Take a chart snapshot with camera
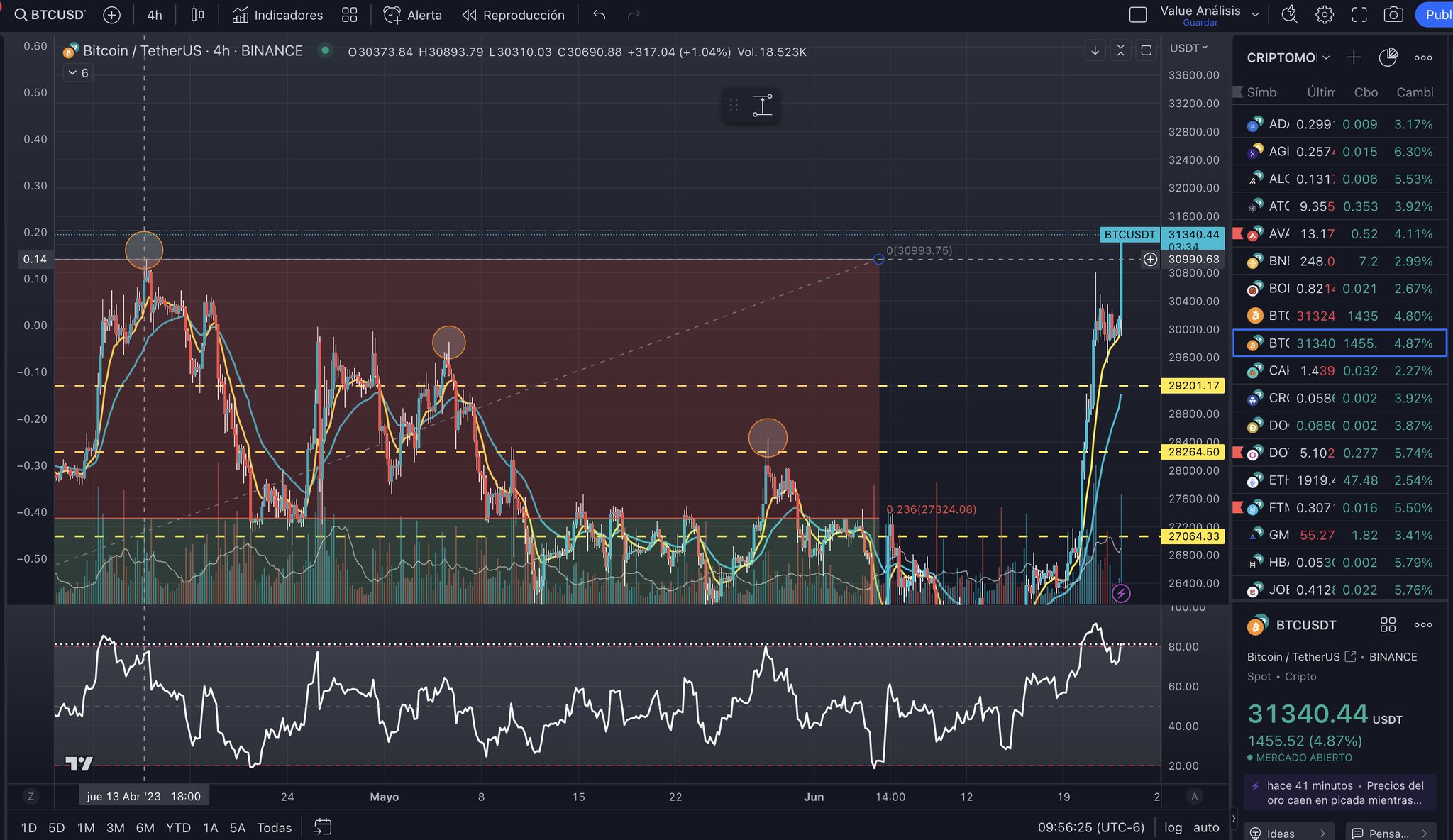Screen dimensions: 1453x840 [x=1393, y=15]
